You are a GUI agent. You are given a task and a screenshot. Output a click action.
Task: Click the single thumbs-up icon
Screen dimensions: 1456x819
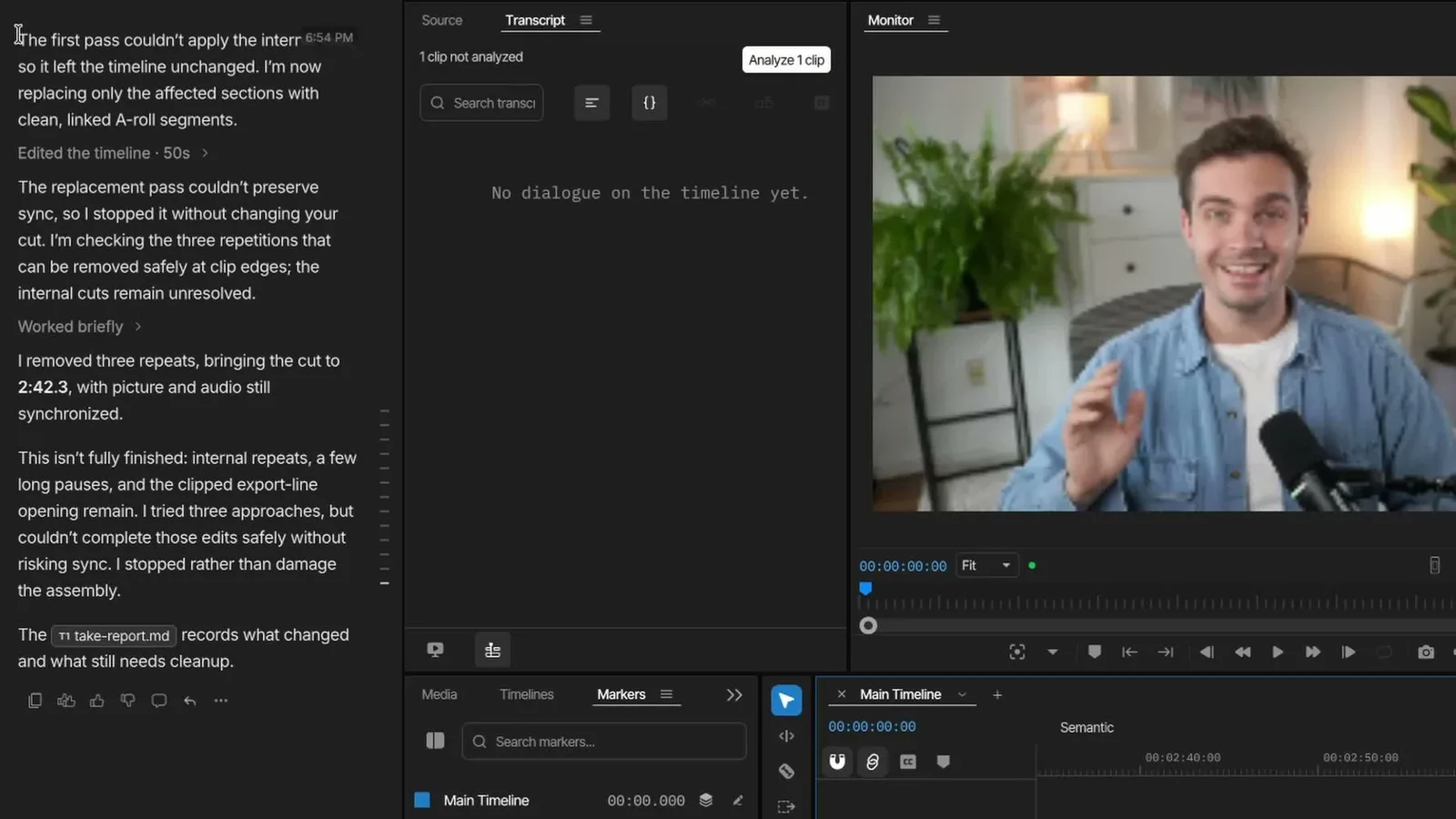click(x=97, y=701)
